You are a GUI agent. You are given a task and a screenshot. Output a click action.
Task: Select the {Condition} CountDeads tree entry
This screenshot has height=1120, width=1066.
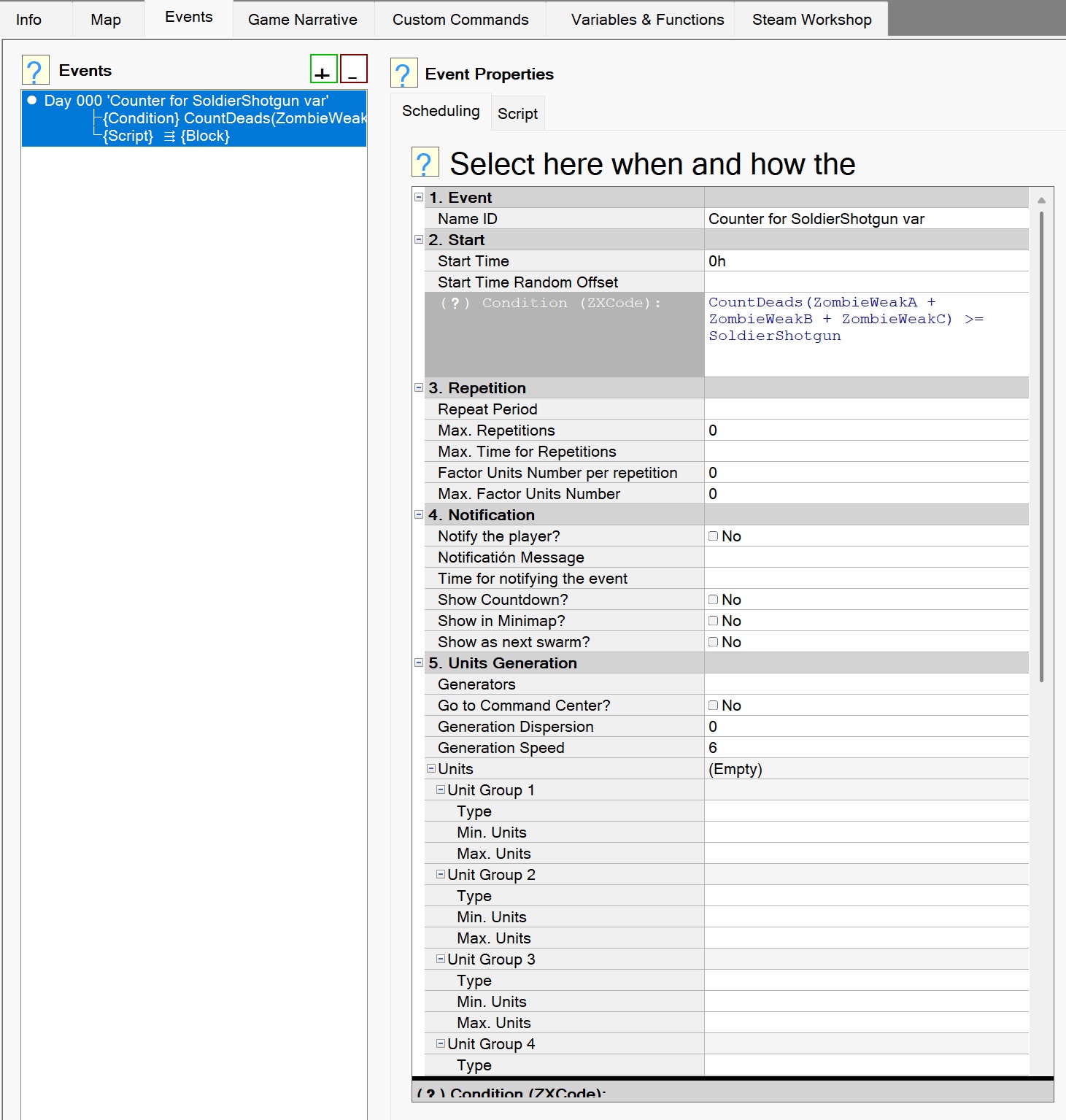click(234, 118)
